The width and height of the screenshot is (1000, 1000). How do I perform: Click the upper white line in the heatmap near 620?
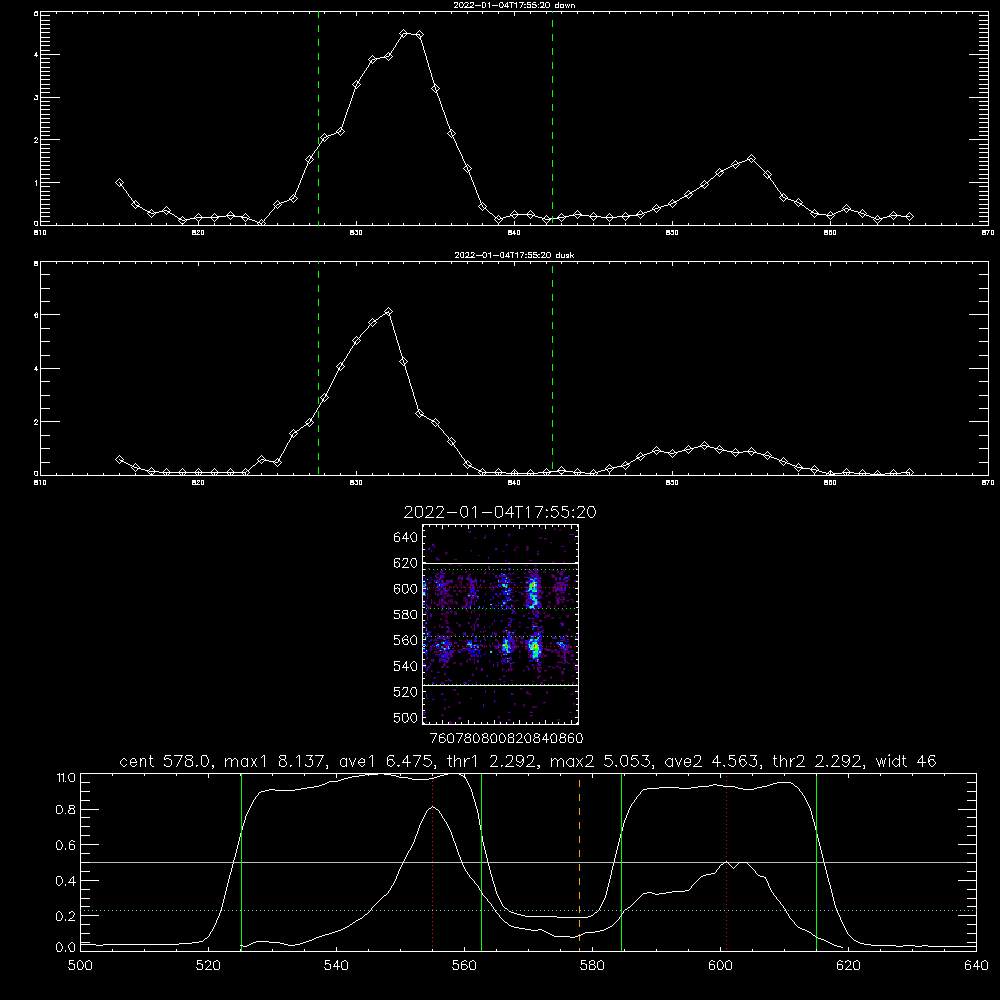coord(501,564)
